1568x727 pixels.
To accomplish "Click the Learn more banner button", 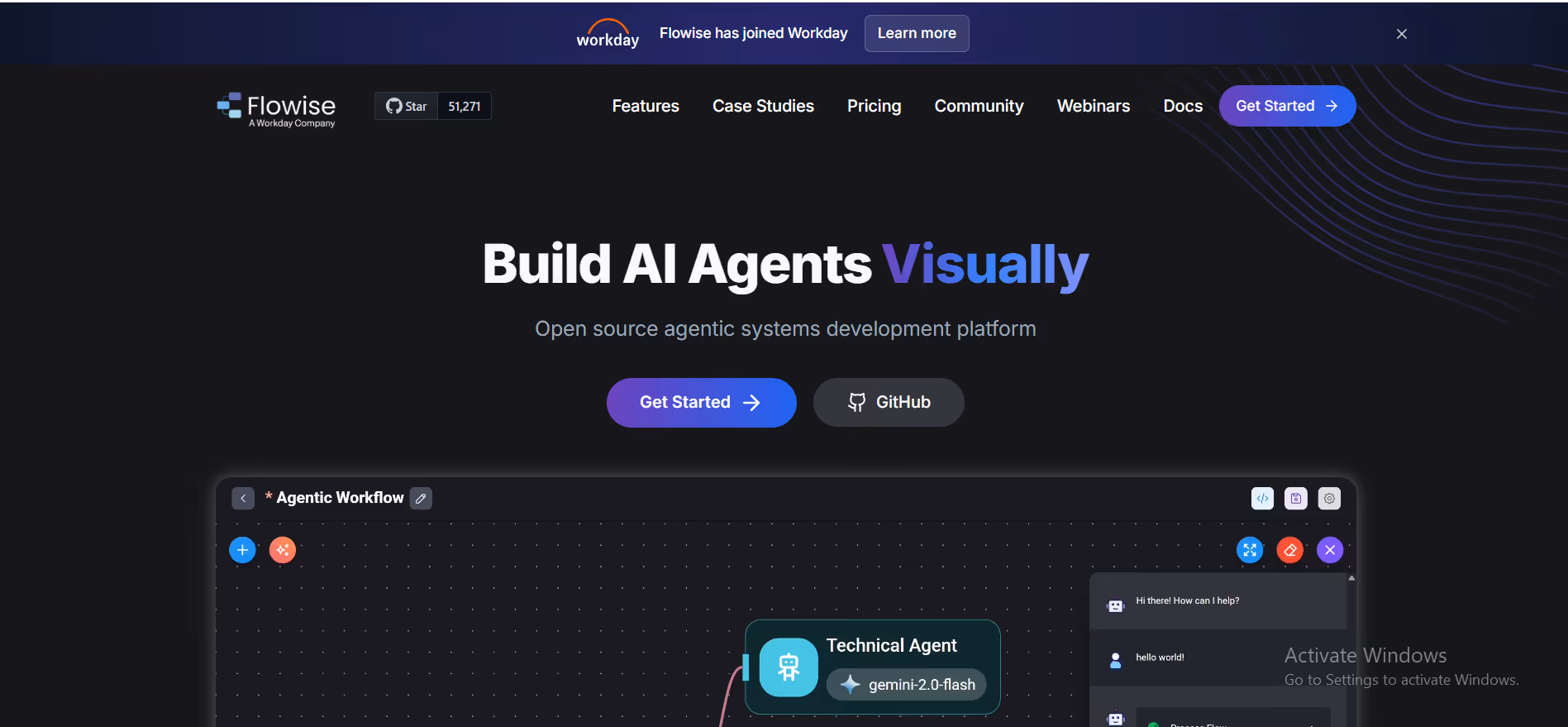I will coord(917,33).
